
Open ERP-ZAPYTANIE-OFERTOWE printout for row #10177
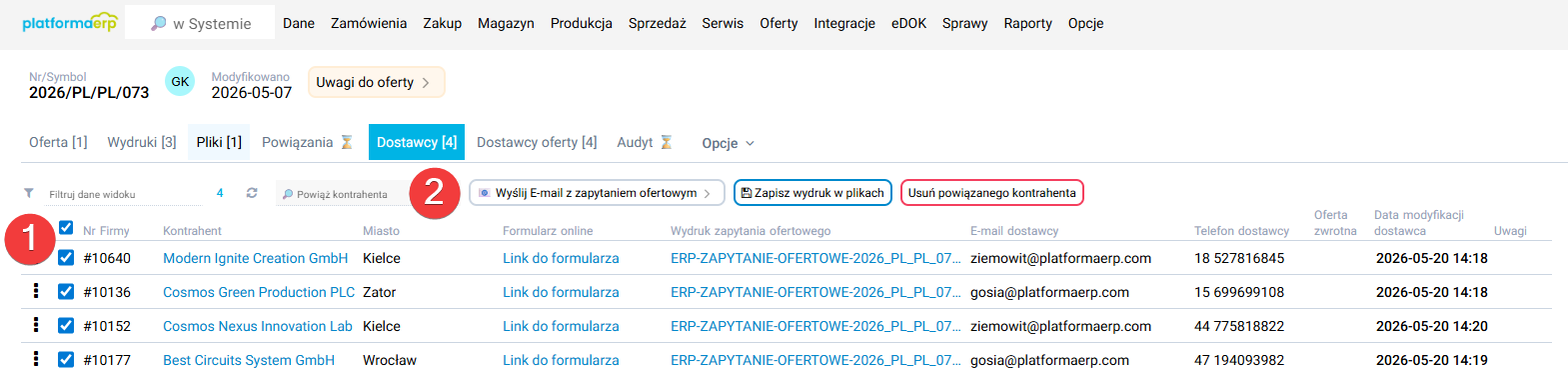(x=815, y=360)
